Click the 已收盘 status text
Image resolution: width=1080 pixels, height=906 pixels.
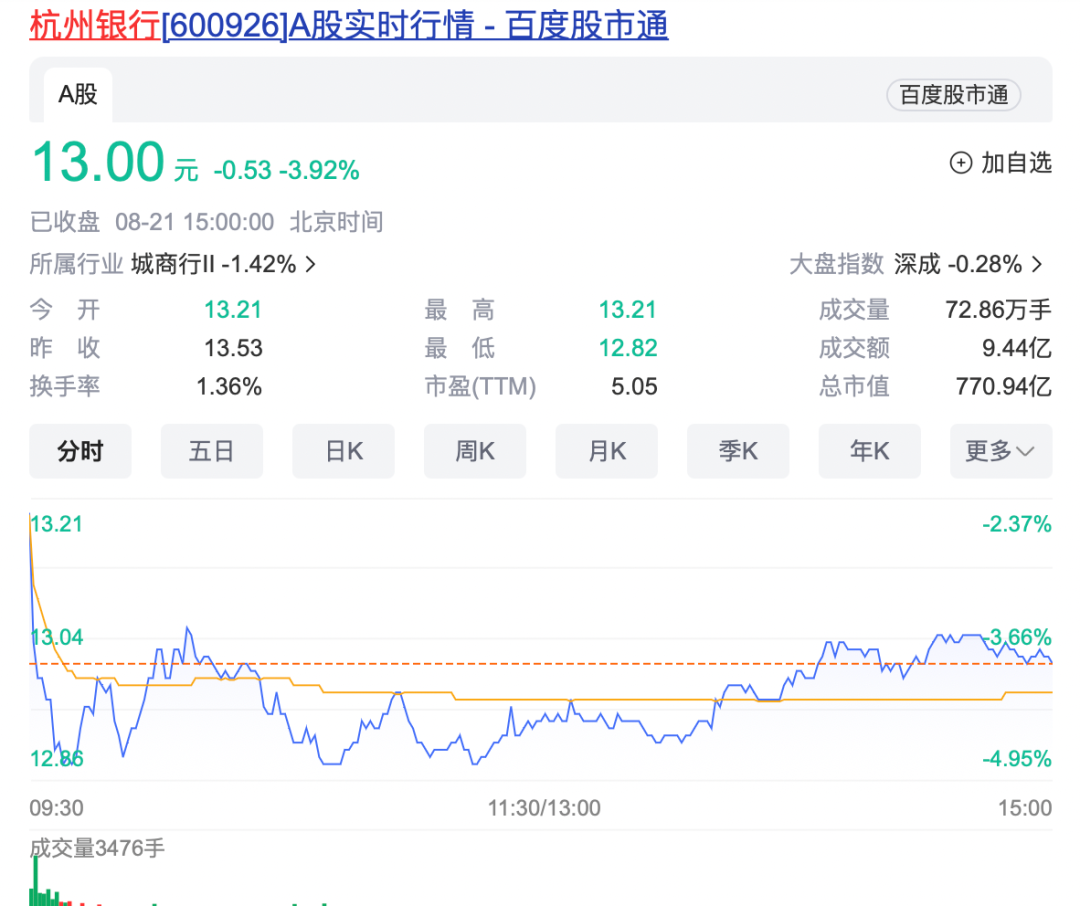65,222
